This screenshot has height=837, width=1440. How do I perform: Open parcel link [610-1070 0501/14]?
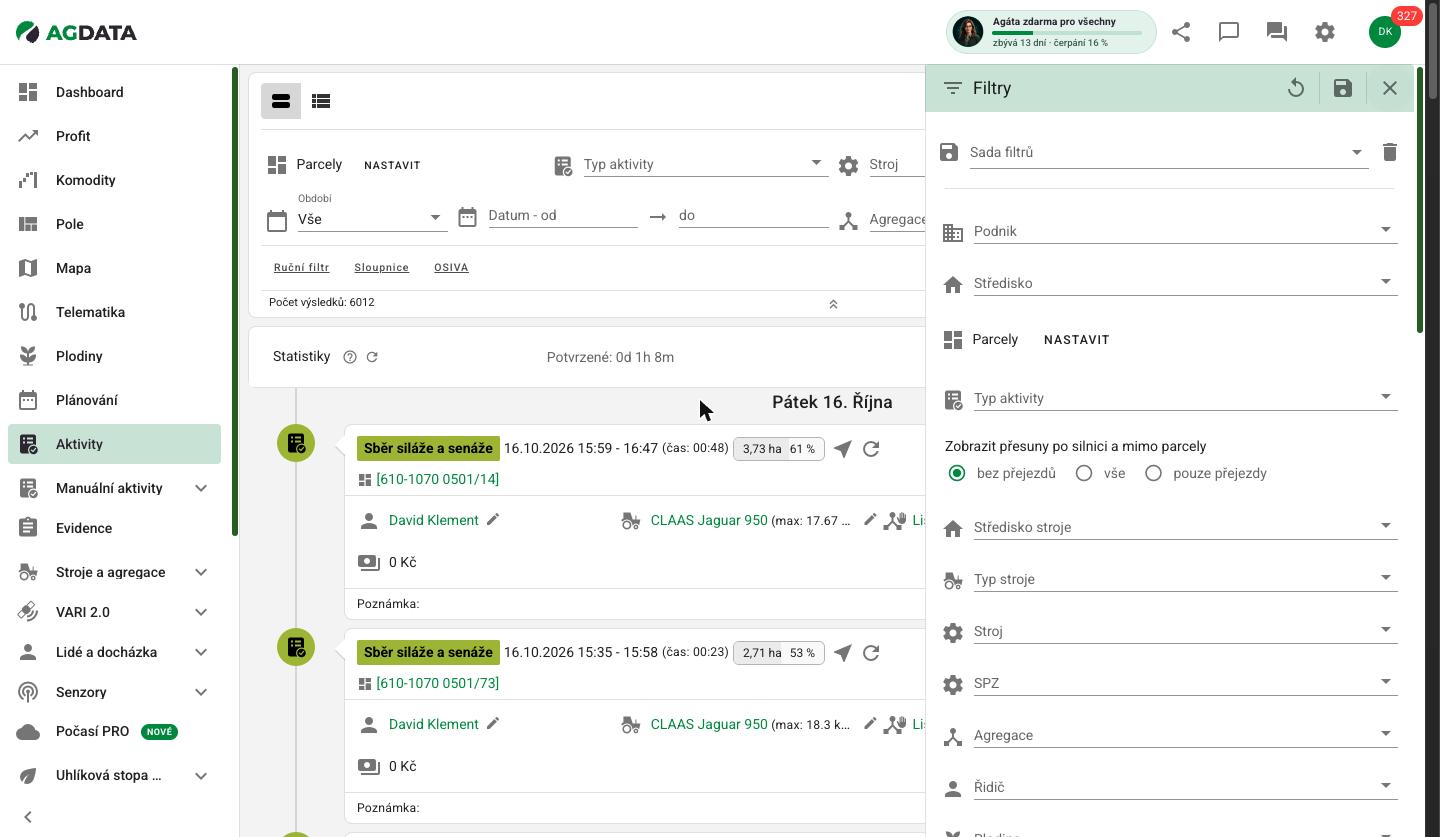point(437,479)
